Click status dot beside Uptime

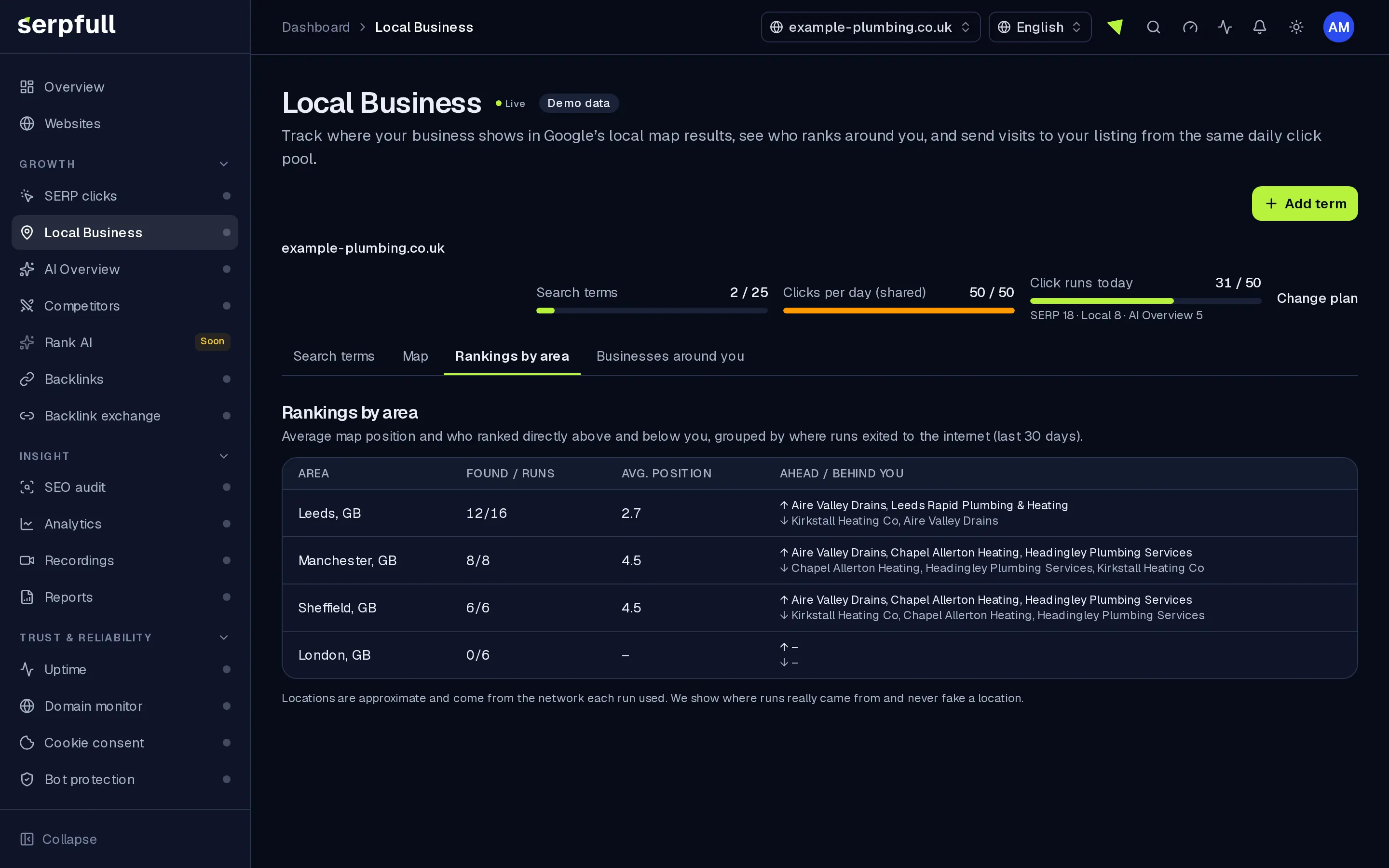click(227, 669)
